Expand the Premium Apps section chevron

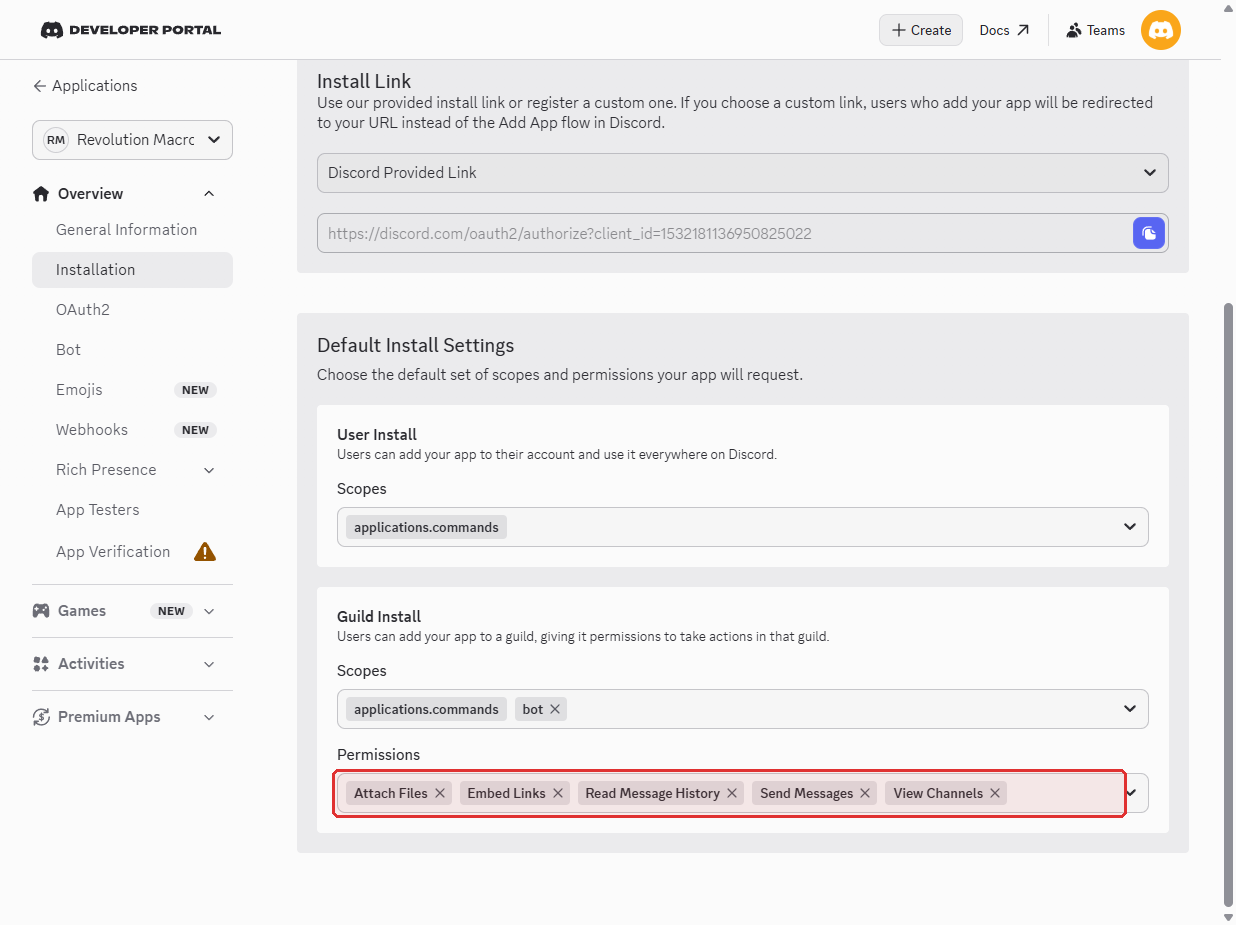pyautogui.click(x=209, y=717)
